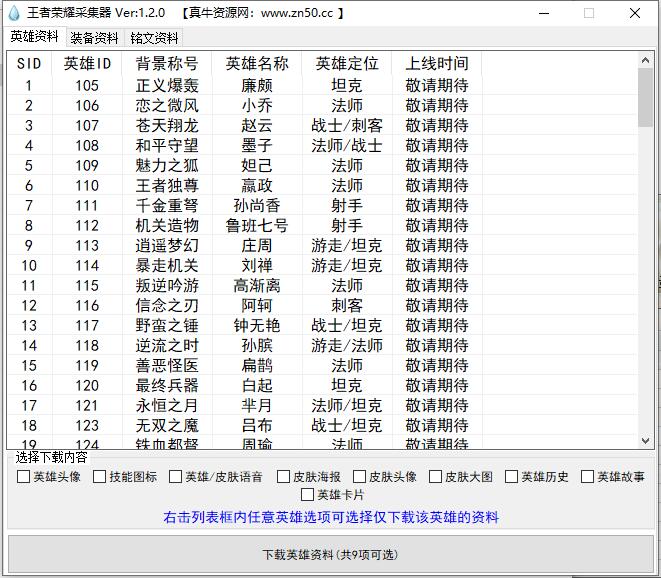Viewport: 661px width, 578px height.
Task: Click the hero name 吕布
Action: pos(257,425)
